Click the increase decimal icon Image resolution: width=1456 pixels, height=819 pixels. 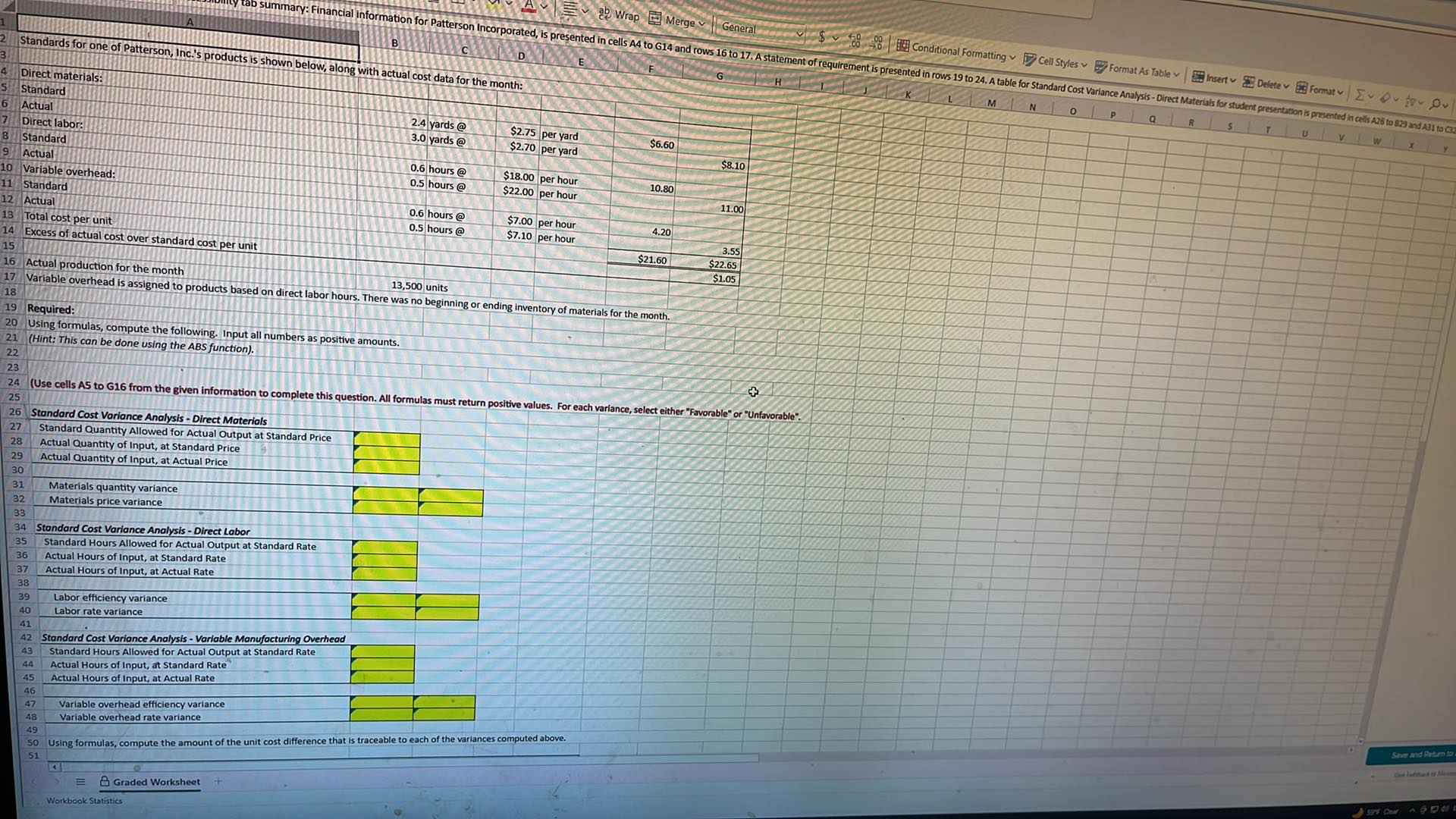point(855,39)
